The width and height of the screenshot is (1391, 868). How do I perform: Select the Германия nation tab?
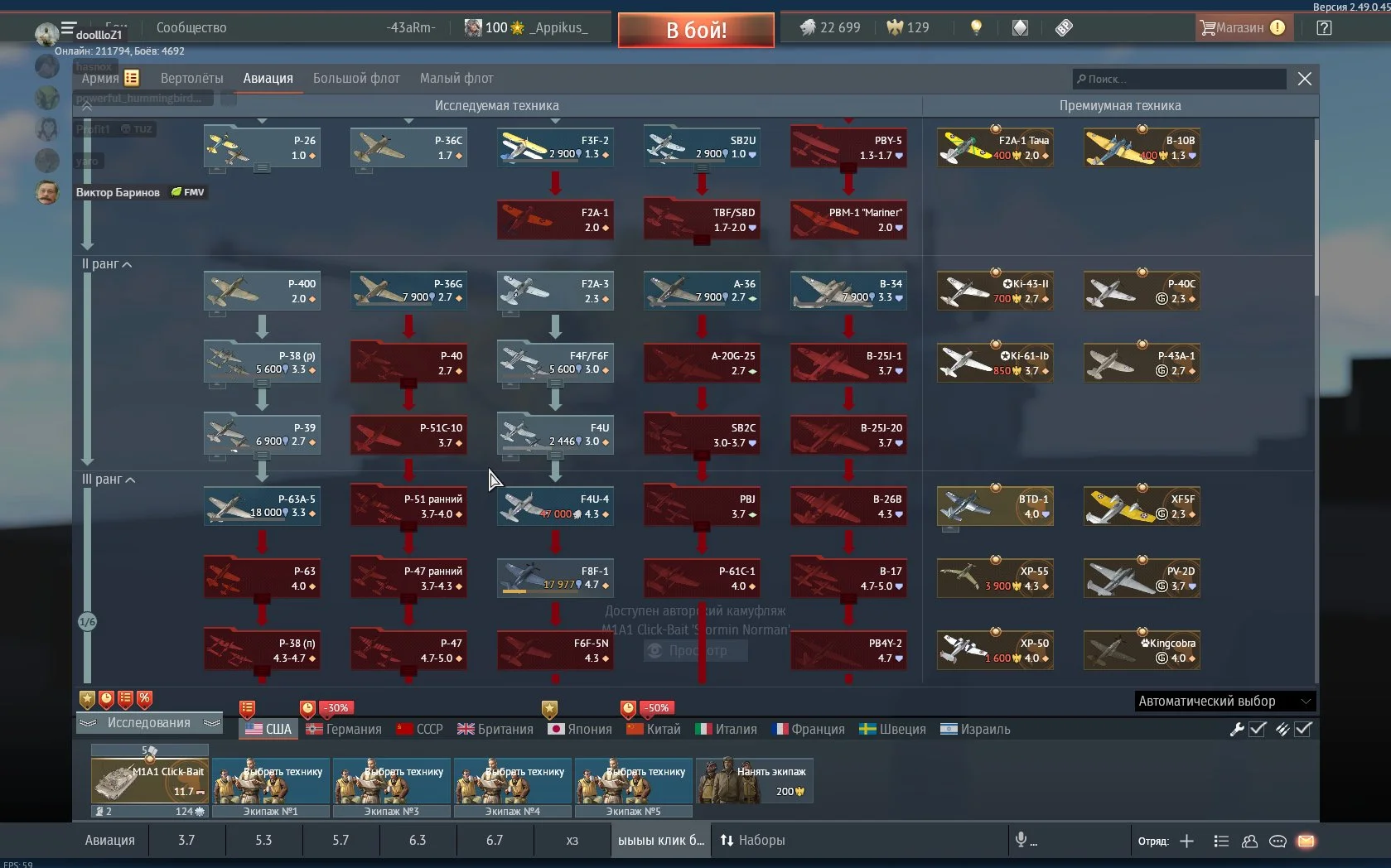point(344,729)
